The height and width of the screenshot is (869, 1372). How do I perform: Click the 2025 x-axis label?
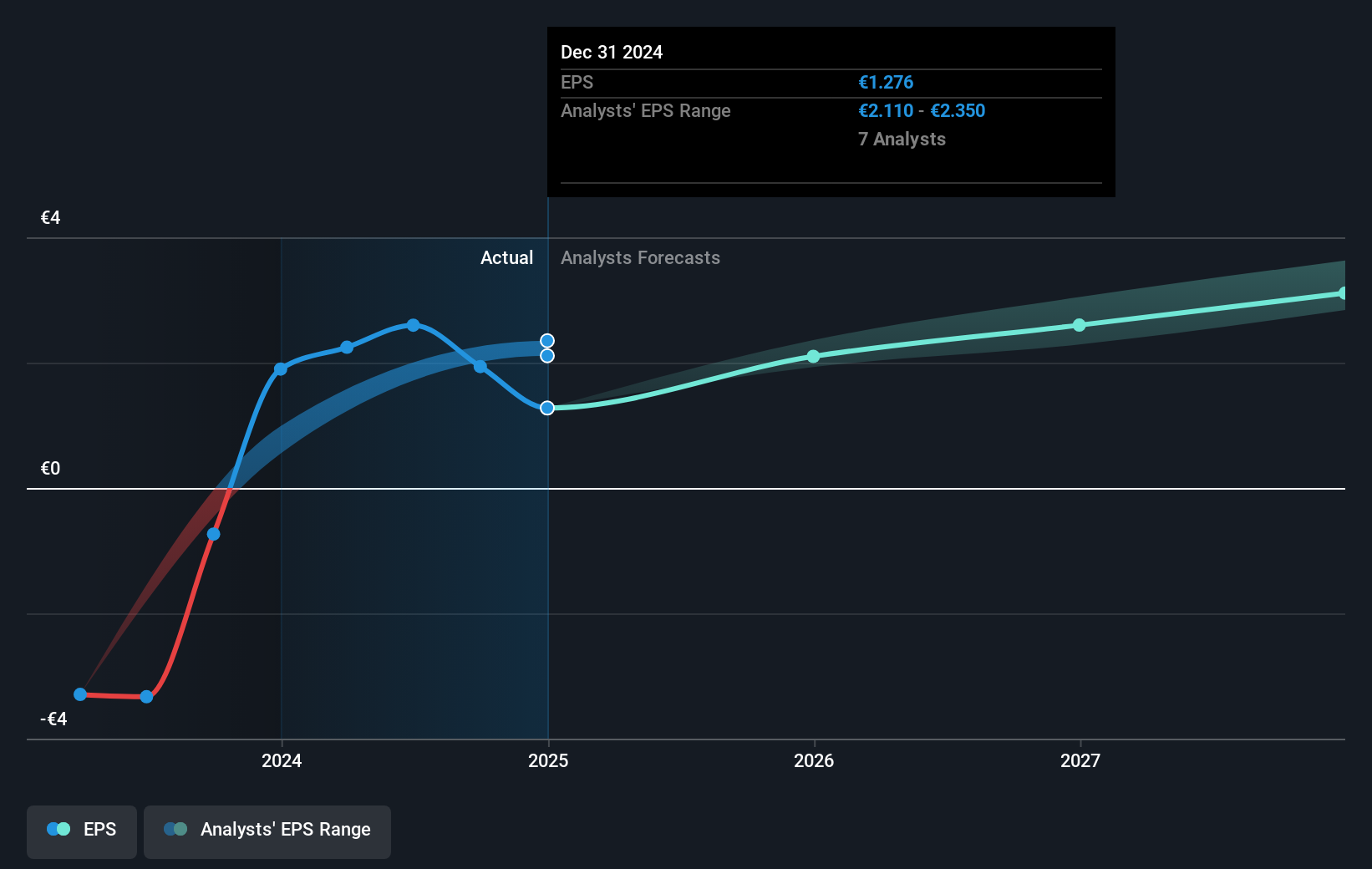click(548, 760)
